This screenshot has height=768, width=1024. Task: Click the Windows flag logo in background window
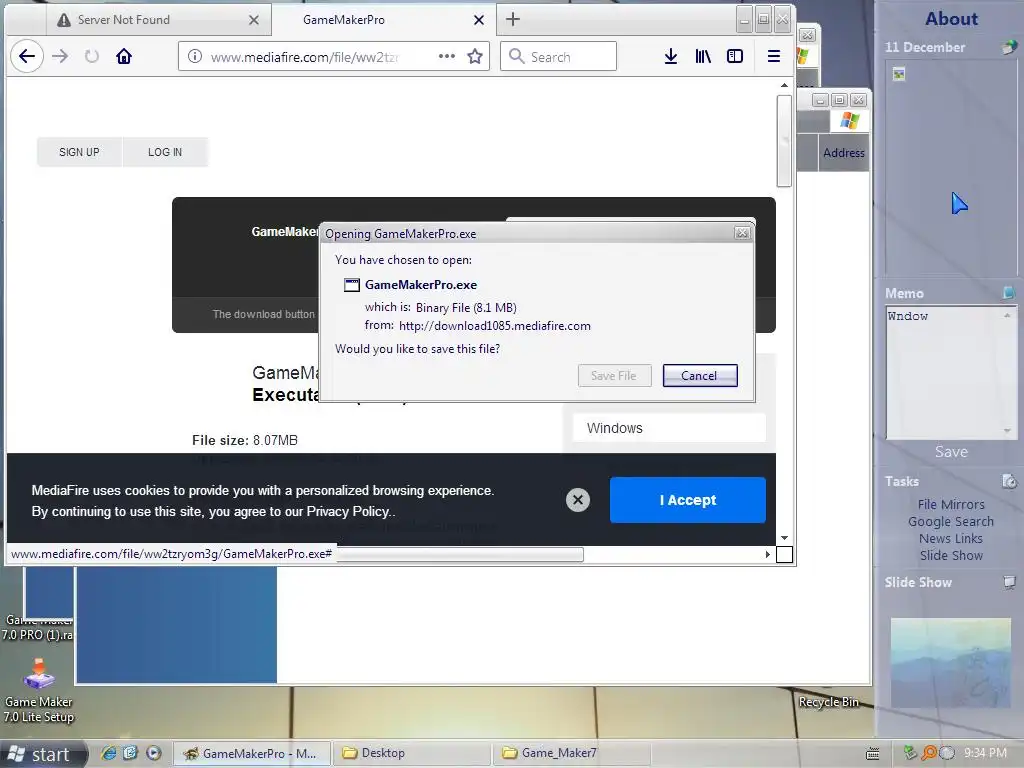point(850,121)
